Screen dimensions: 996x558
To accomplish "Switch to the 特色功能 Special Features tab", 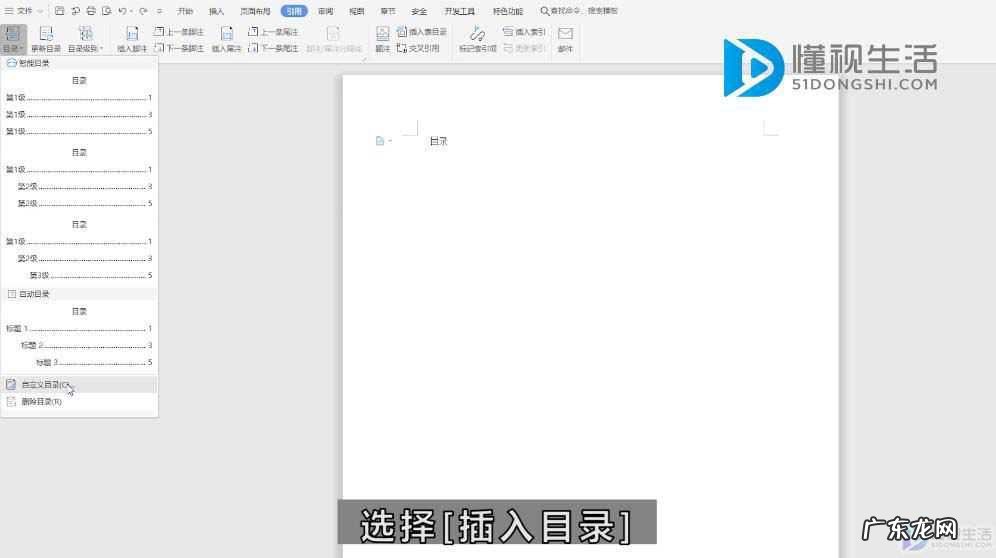I will click(508, 11).
